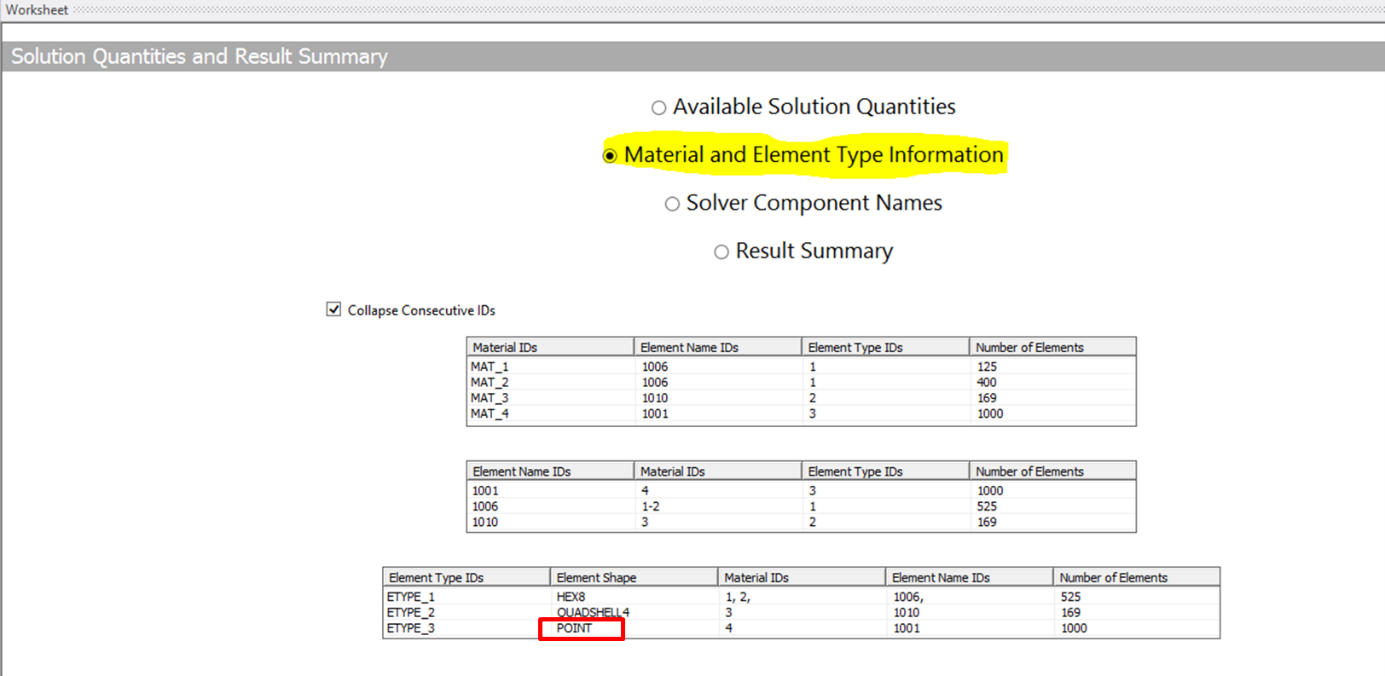Image resolution: width=1385 pixels, height=676 pixels.
Task: Click the POINT element shape cell
Action: (575, 628)
